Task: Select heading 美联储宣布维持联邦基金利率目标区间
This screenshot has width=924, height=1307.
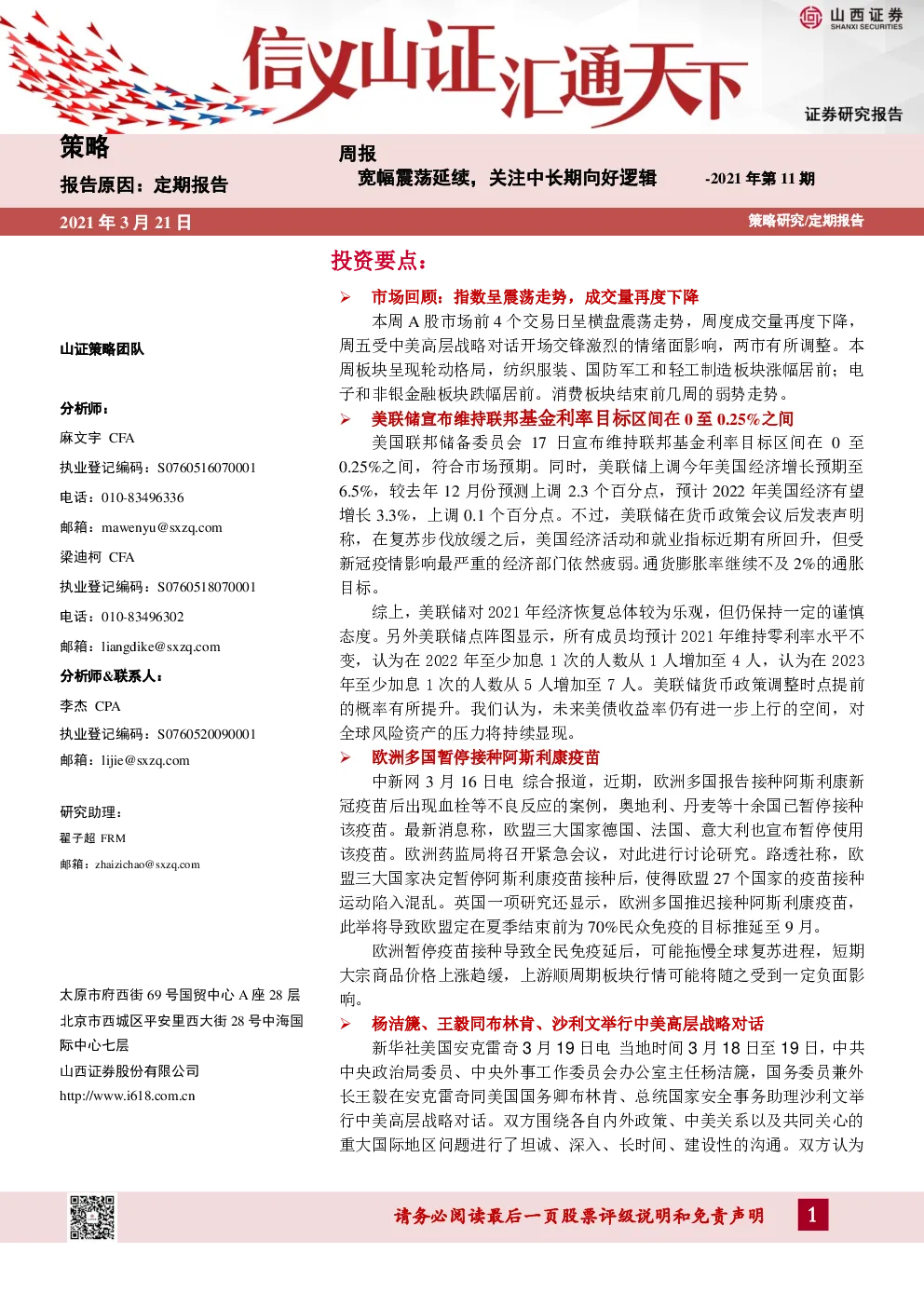Action: (x=583, y=419)
